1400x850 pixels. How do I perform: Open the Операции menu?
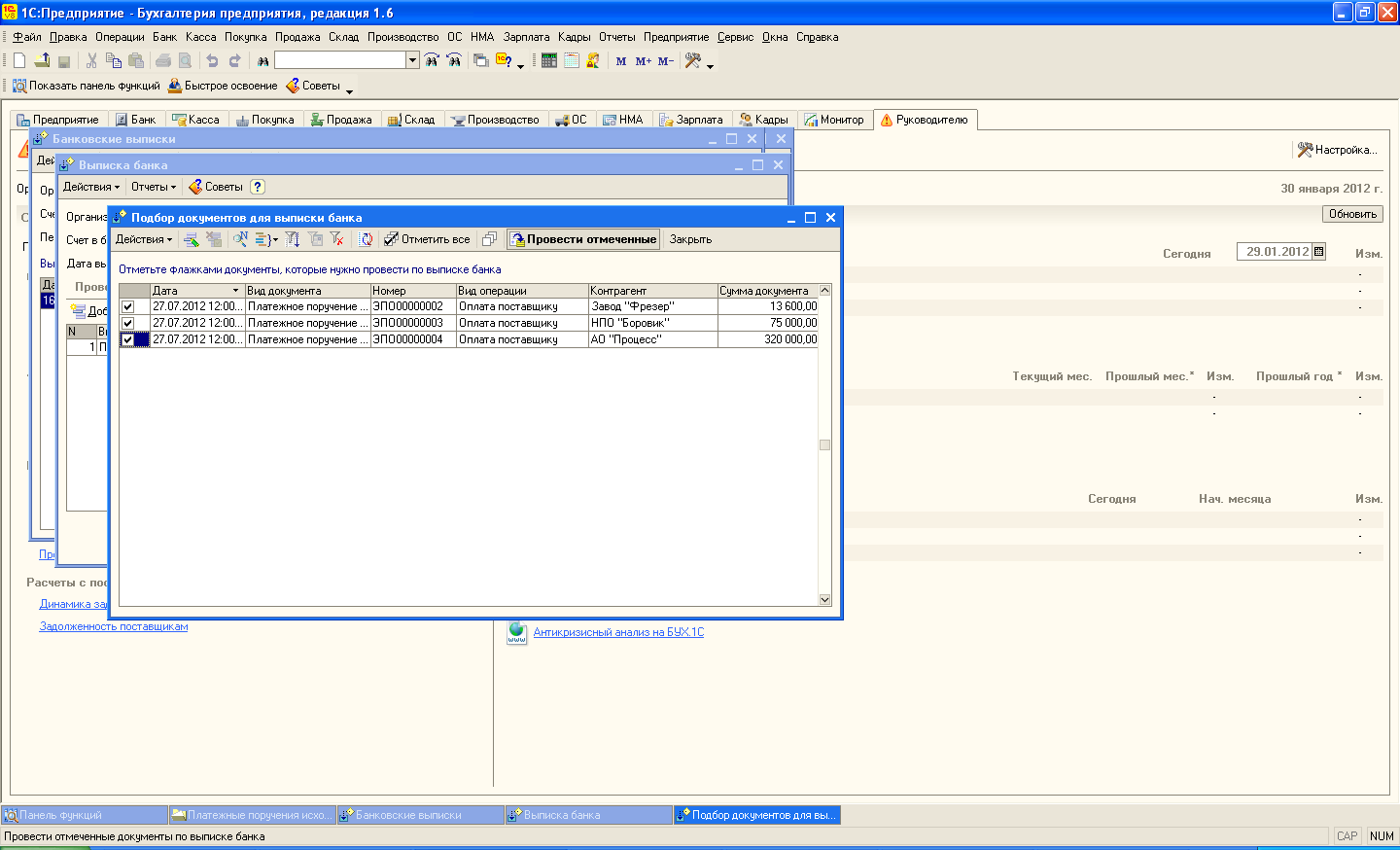tap(120, 37)
